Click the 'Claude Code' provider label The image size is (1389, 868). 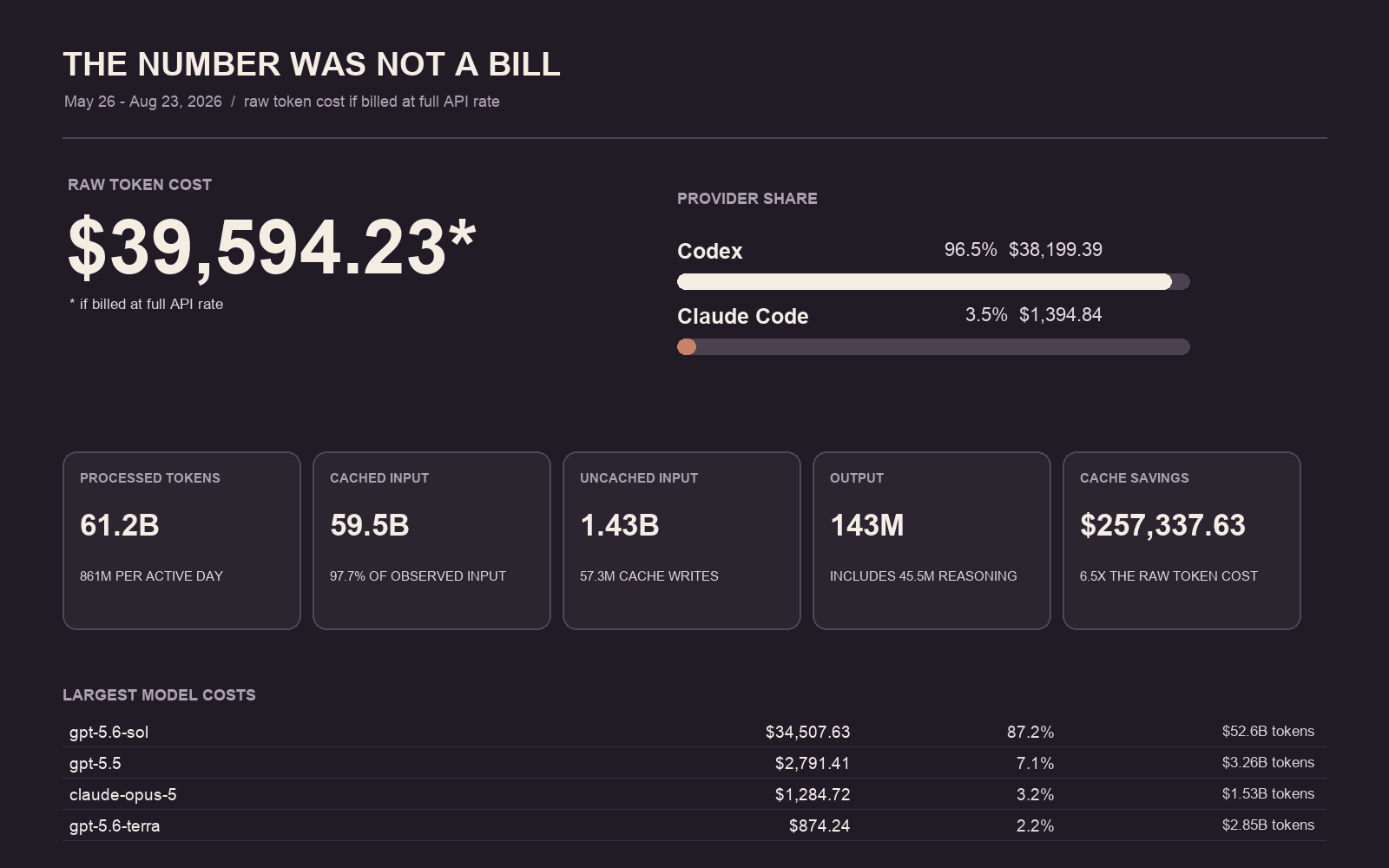tap(743, 316)
